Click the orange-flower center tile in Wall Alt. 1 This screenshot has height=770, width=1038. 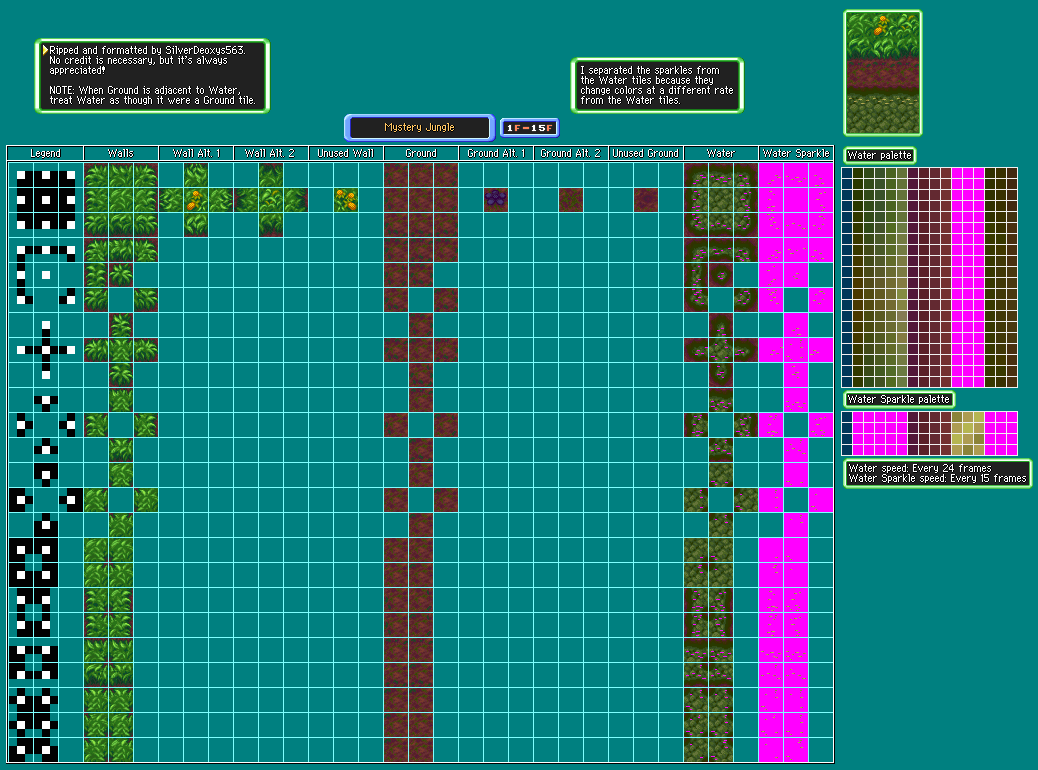(x=195, y=200)
